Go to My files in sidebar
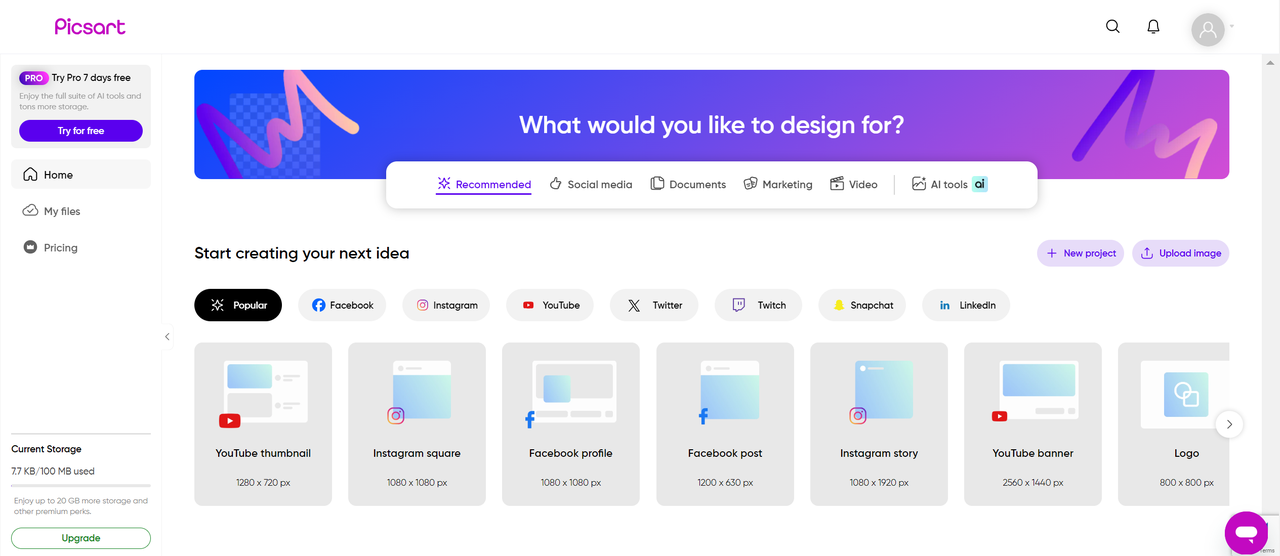The width and height of the screenshot is (1280, 556). click(62, 211)
